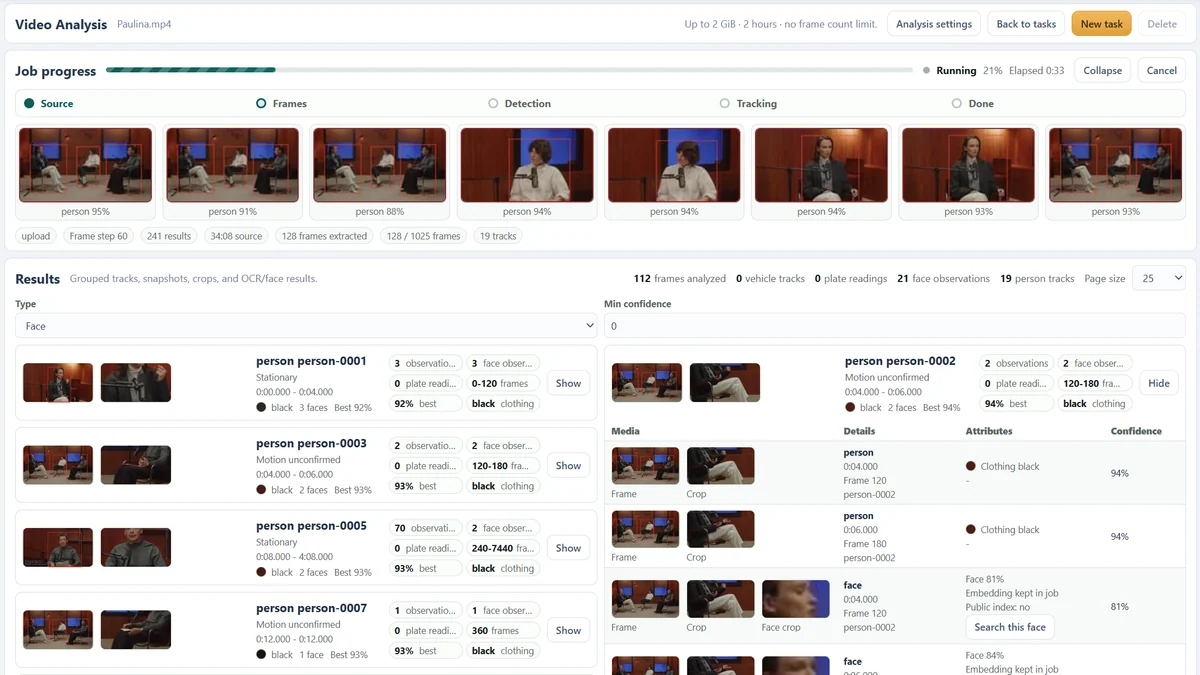Click the Clothing black swatch in the 0:04.000 person row
This screenshot has width=1200, height=675.
coord(970,466)
